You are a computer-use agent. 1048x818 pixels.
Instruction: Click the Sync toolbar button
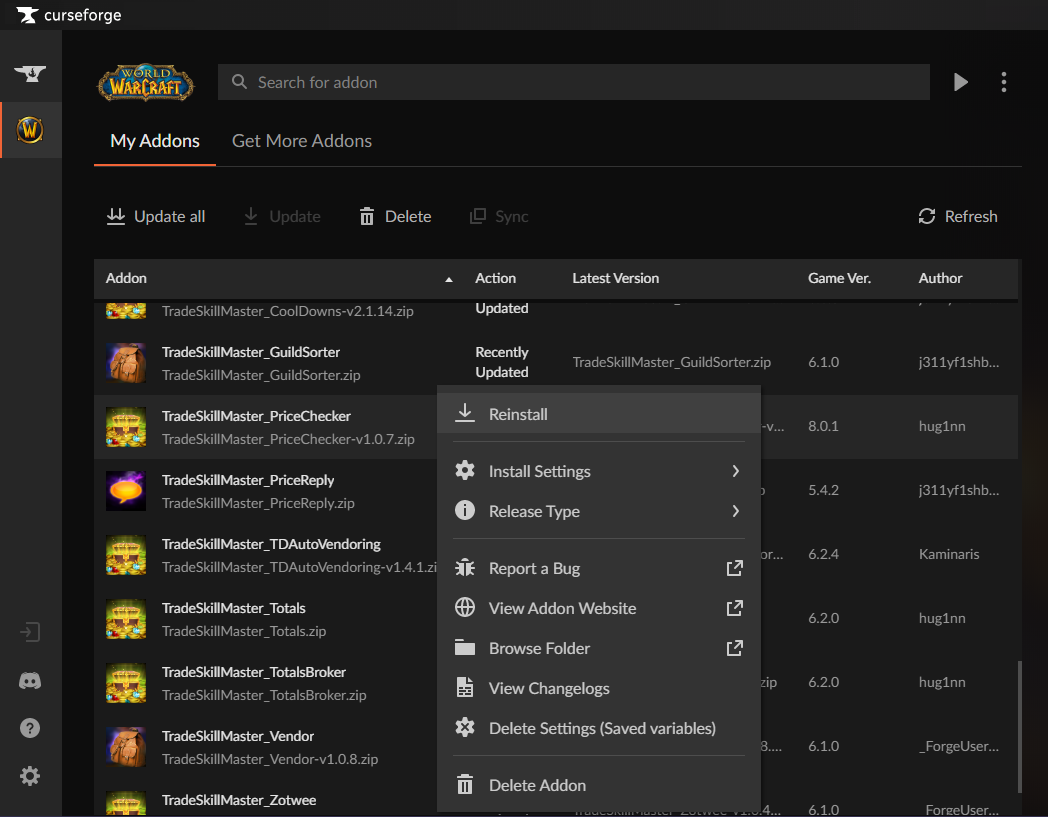point(499,217)
